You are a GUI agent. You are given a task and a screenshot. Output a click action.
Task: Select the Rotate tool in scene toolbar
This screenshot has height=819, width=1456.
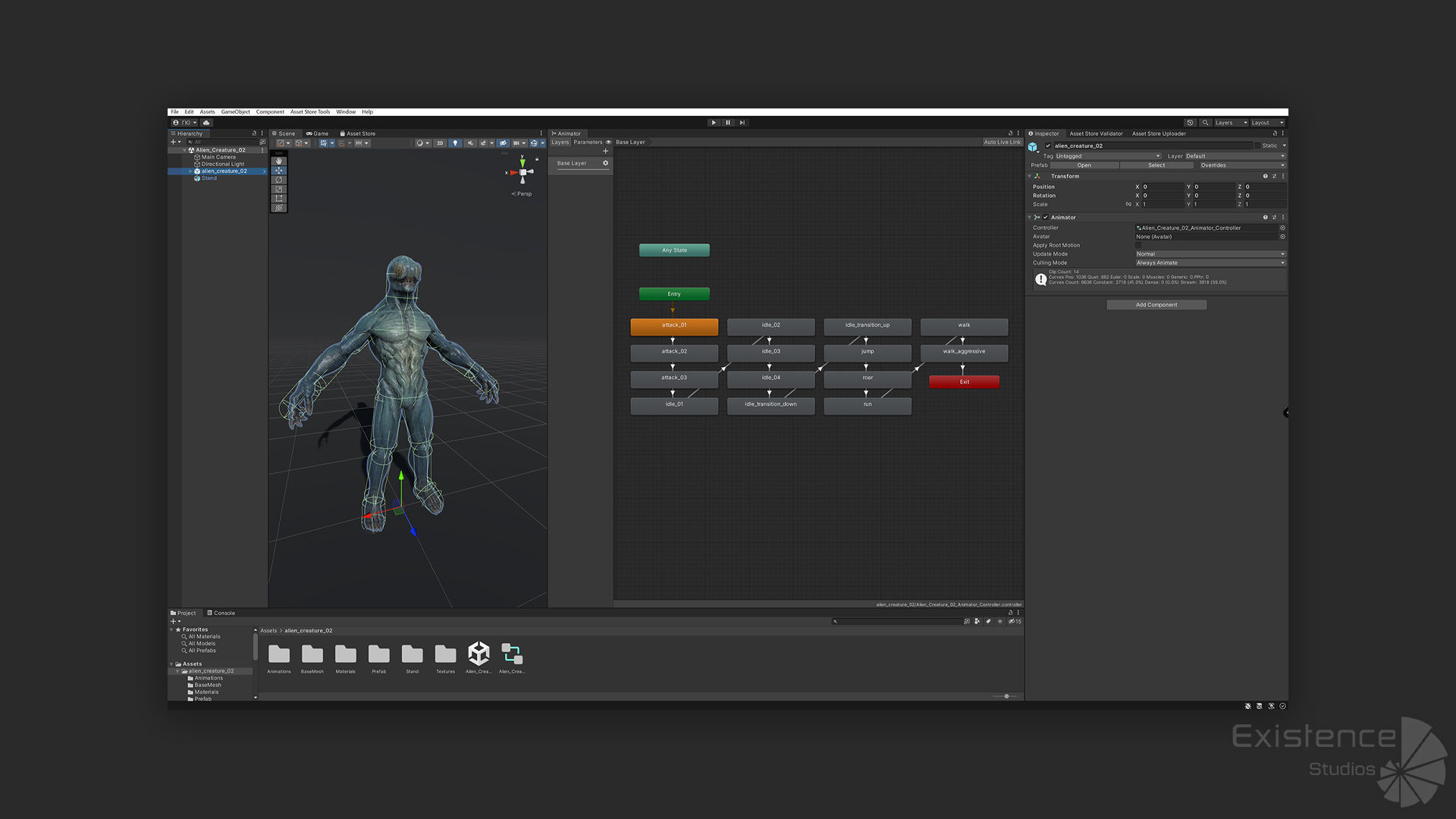click(279, 180)
